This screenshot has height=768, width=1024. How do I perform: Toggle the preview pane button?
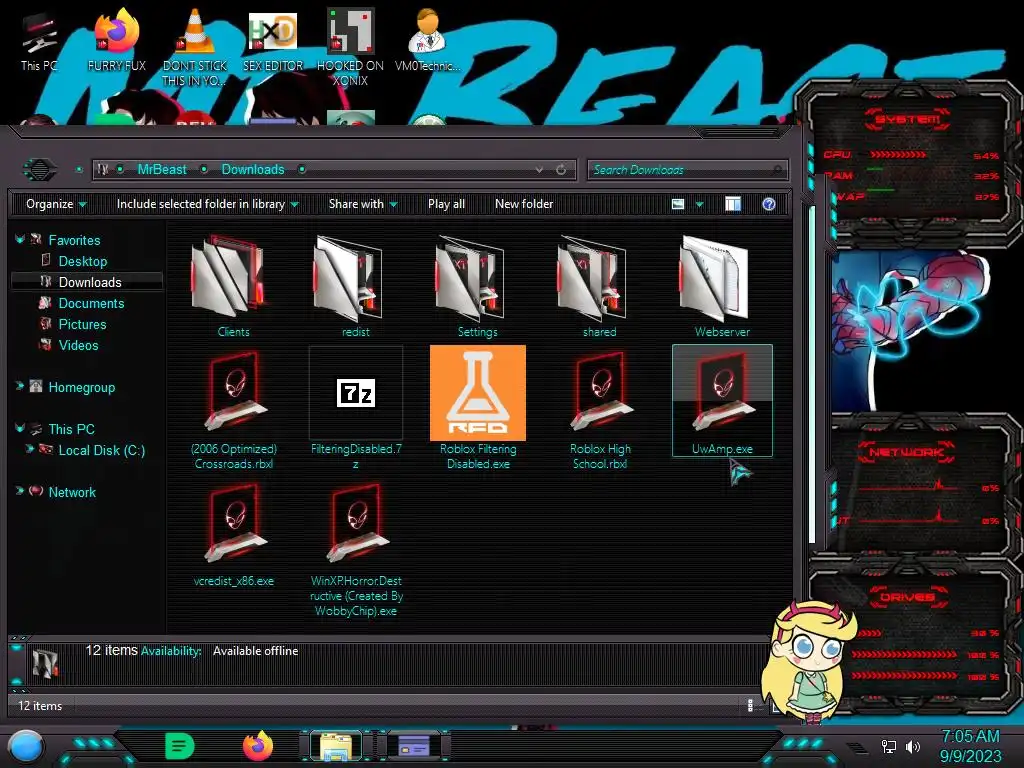click(733, 204)
